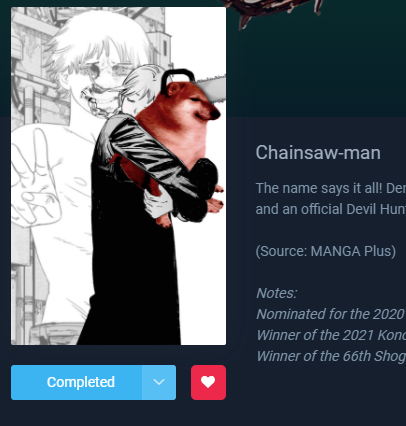Click the "Nominated for the 2020" note

pyautogui.click(x=331, y=314)
